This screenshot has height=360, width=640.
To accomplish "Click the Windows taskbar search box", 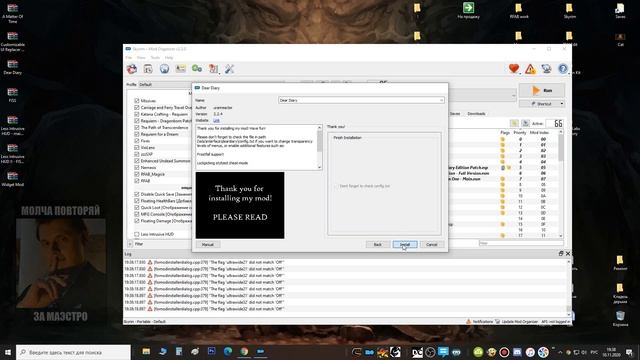I will (73, 352).
